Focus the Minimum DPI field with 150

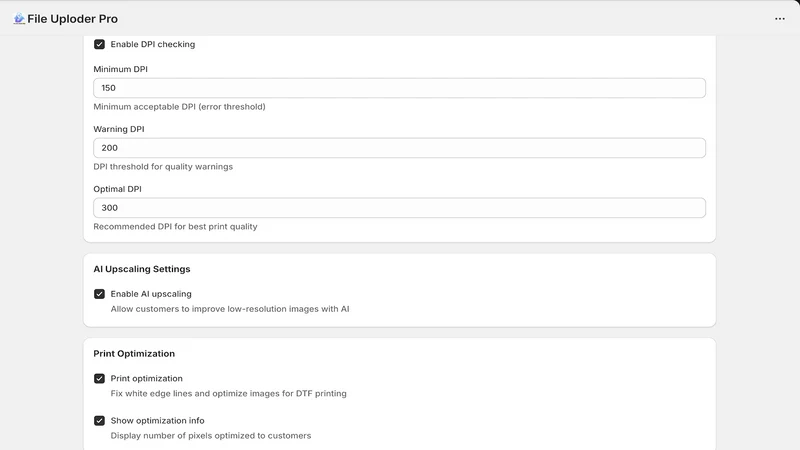coord(399,88)
